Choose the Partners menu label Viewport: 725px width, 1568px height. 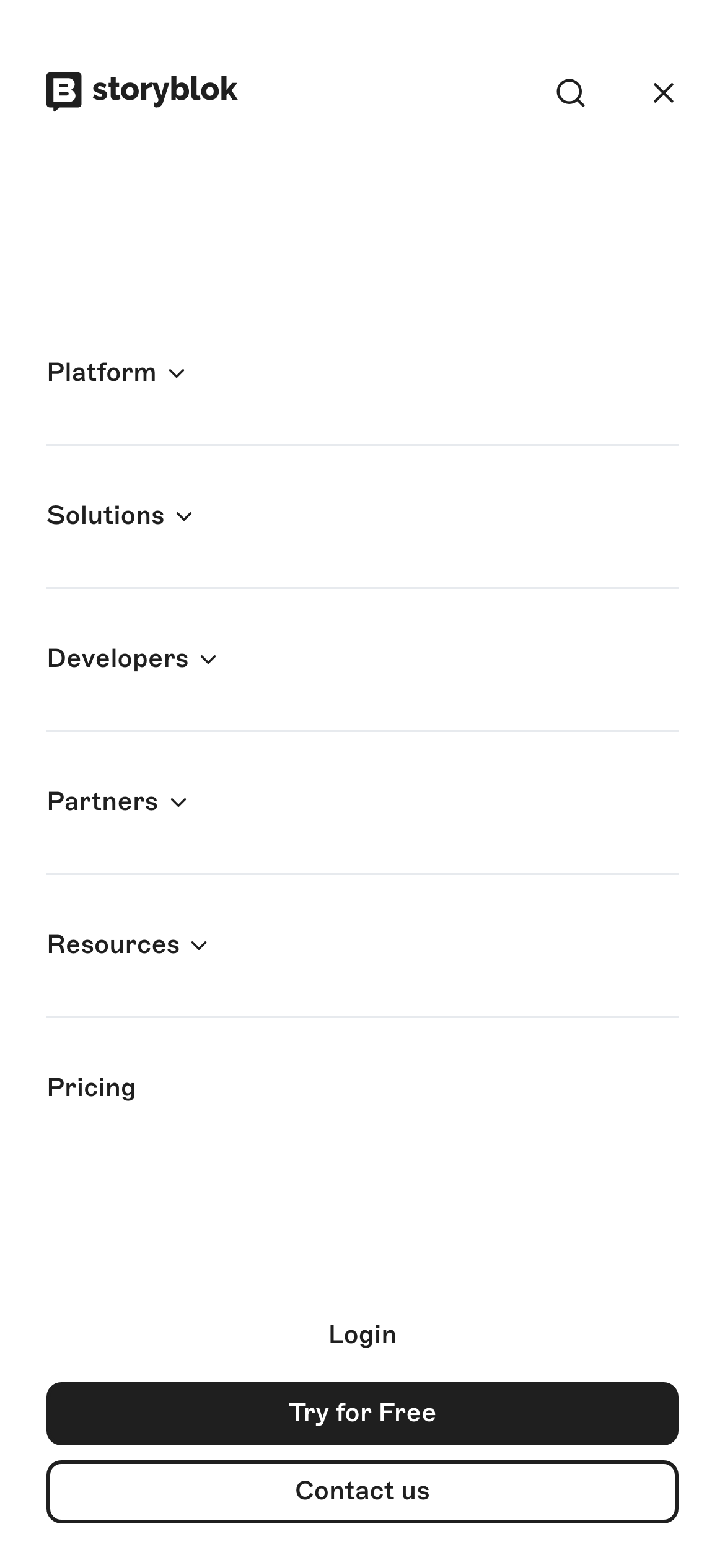point(103,802)
